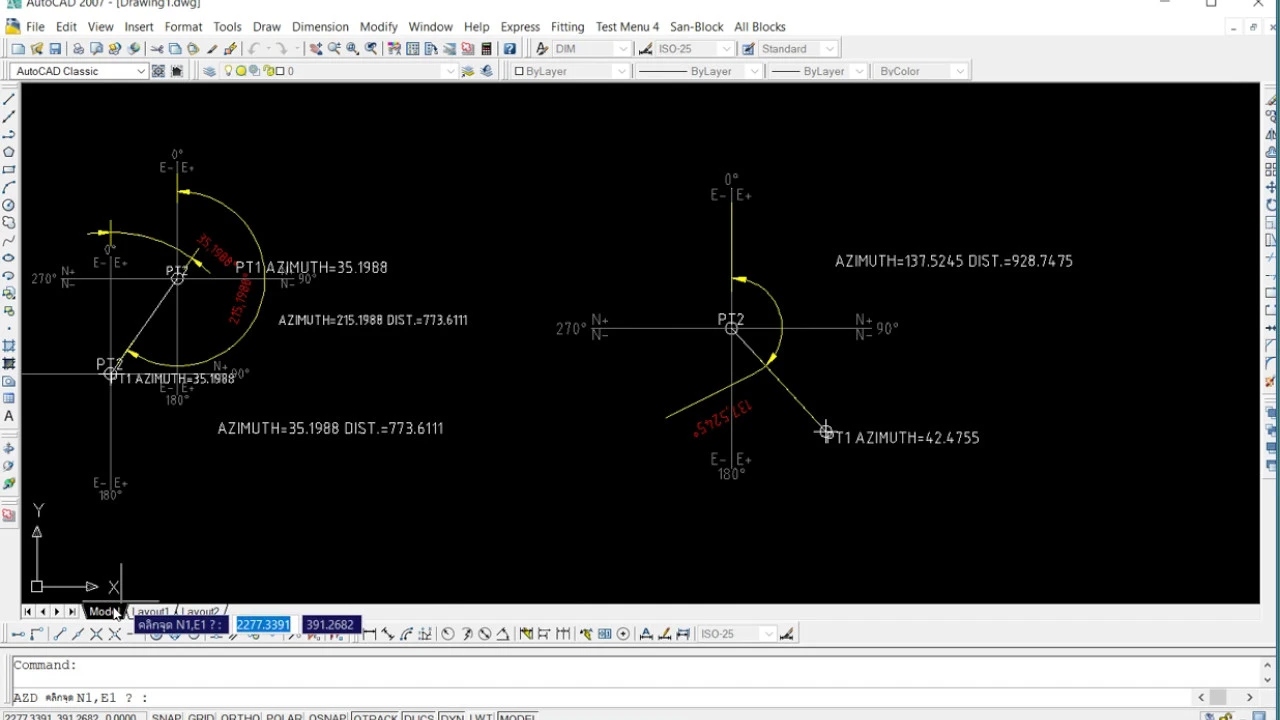Go to first layout tab arrow
Viewport: 1280px width, 720px height.
point(27,611)
